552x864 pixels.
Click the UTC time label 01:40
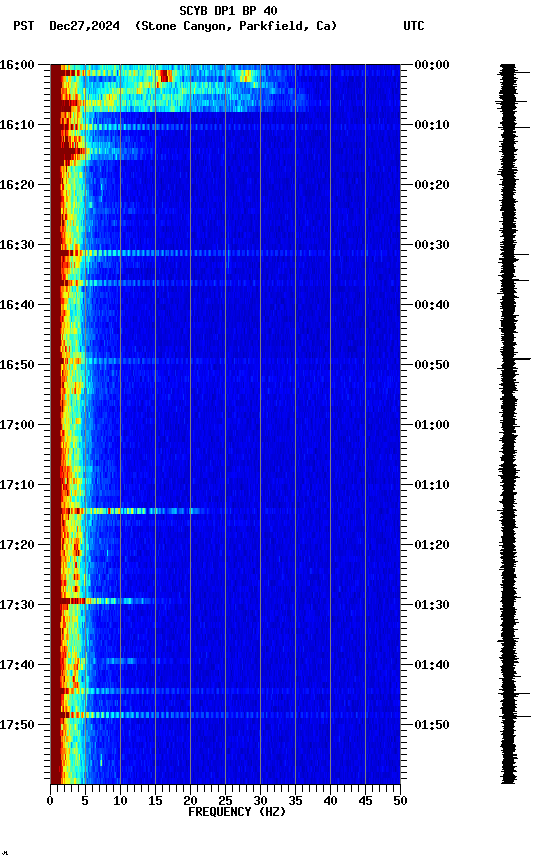[432, 665]
